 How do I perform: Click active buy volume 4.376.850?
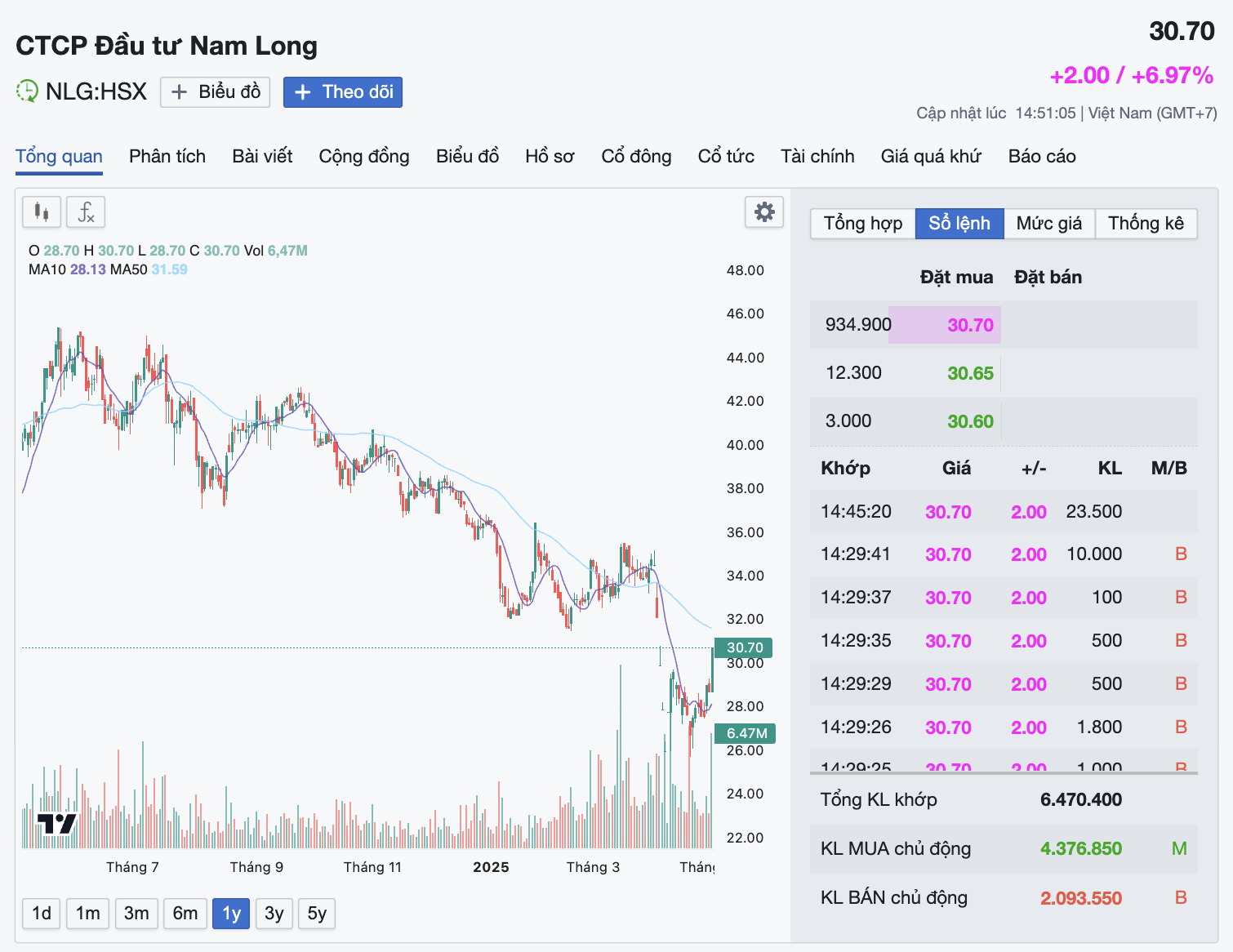point(1081,849)
